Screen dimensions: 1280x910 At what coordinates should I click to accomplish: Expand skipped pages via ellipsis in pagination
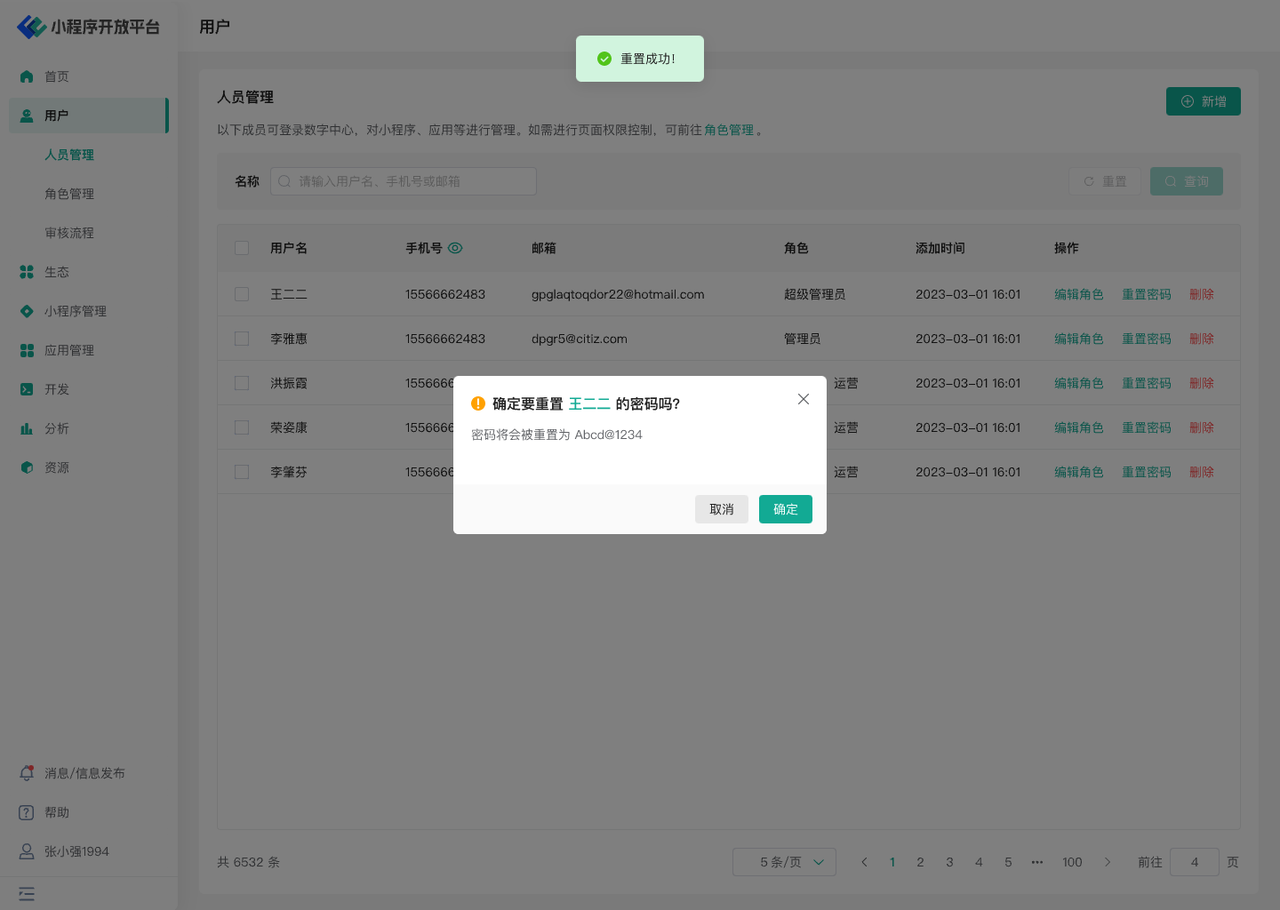[1037, 862]
